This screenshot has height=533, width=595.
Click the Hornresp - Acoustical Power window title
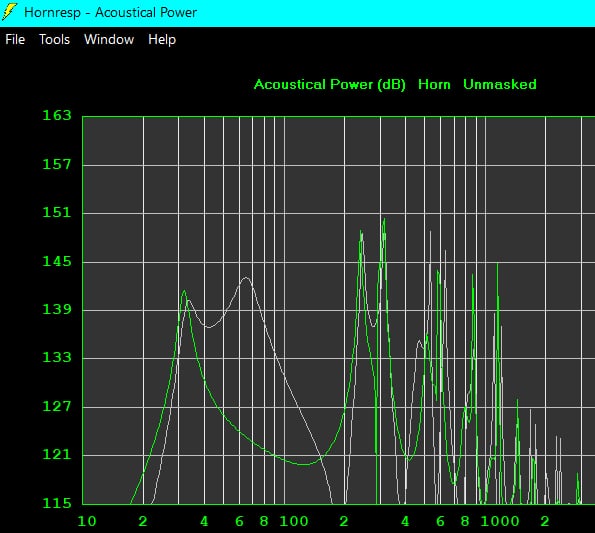tap(110, 13)
